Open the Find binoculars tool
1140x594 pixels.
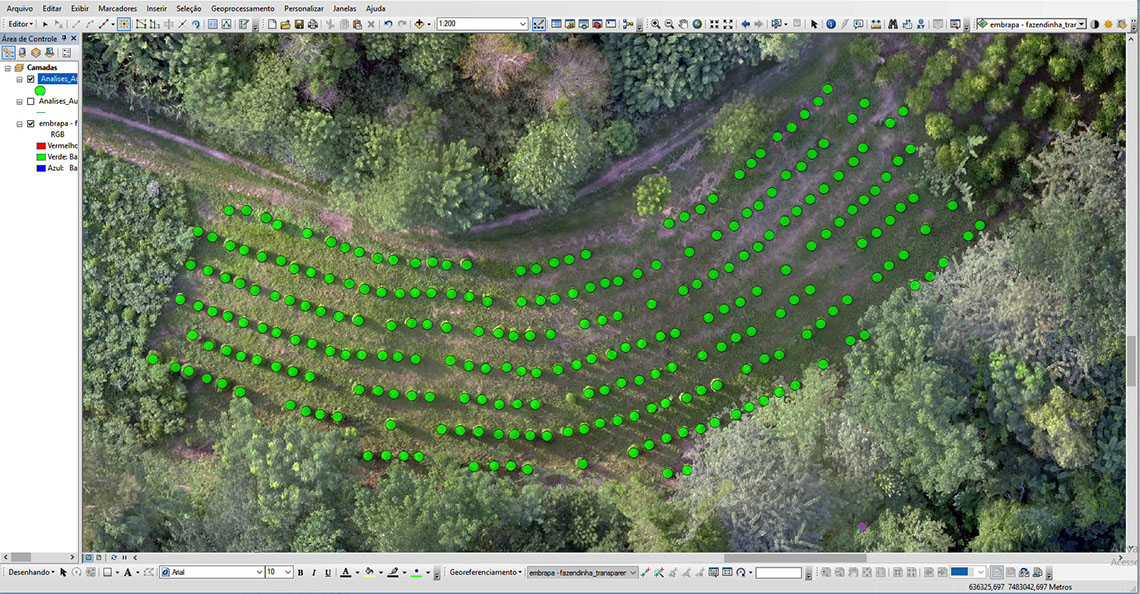[893, 24]
